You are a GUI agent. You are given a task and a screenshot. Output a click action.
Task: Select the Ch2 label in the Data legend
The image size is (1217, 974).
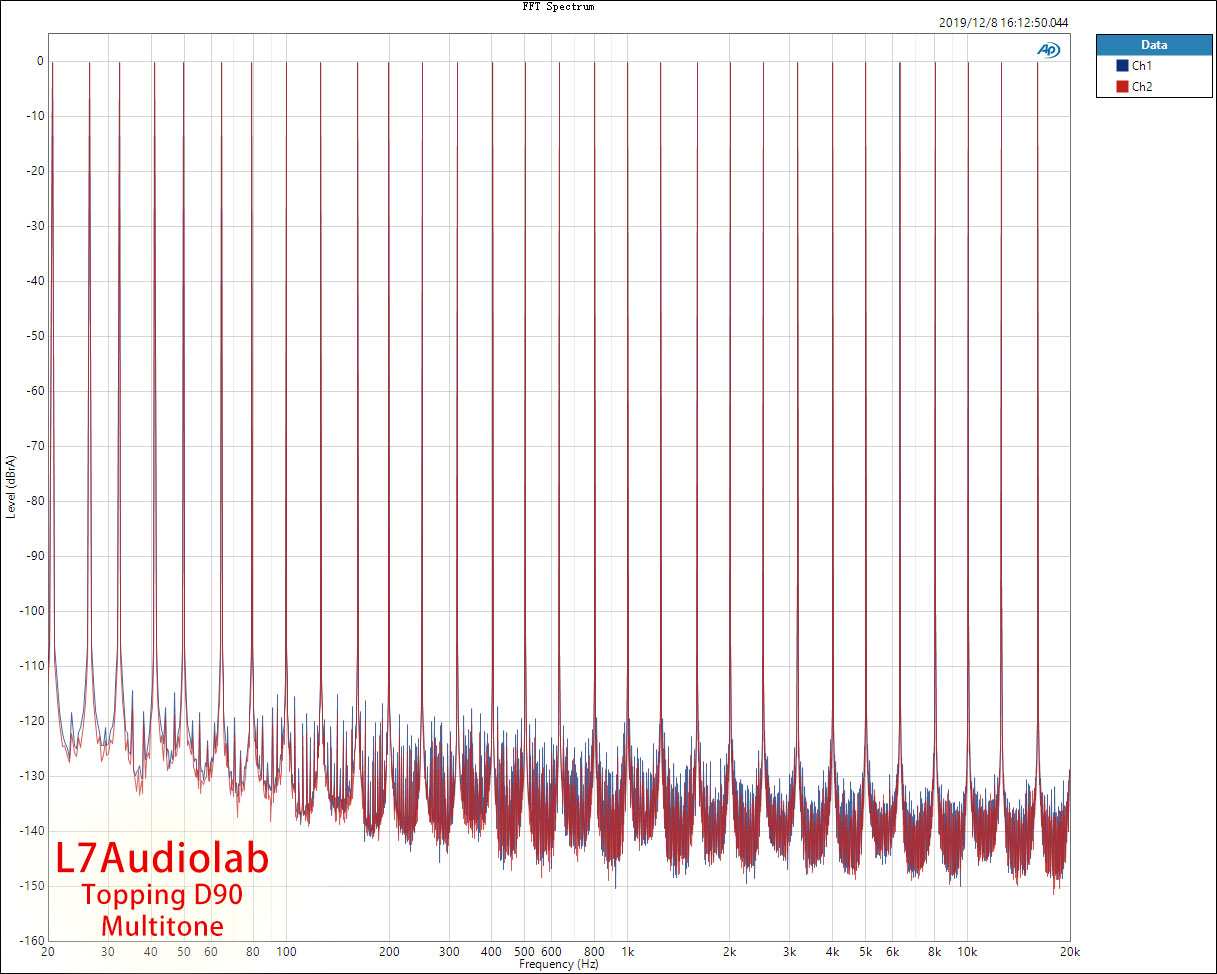coord(1142,86)
